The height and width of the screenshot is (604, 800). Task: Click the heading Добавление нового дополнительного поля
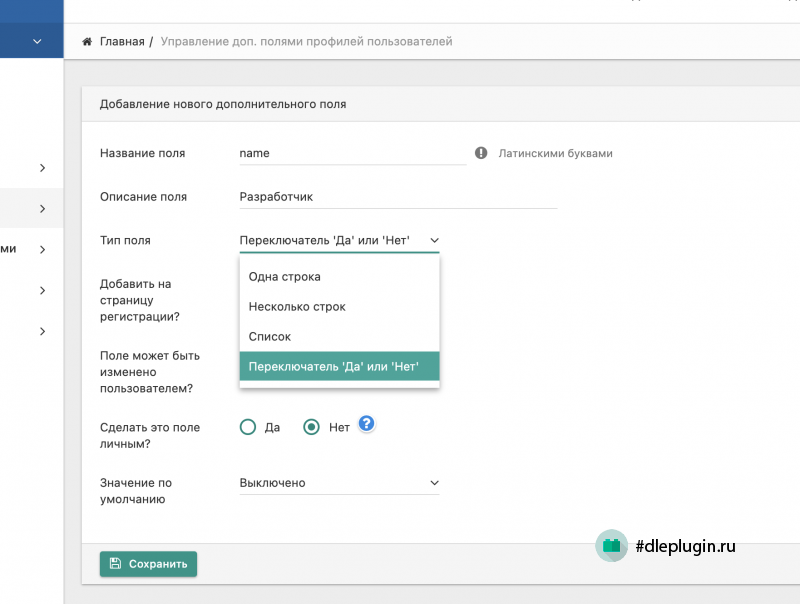click(223, 104)
